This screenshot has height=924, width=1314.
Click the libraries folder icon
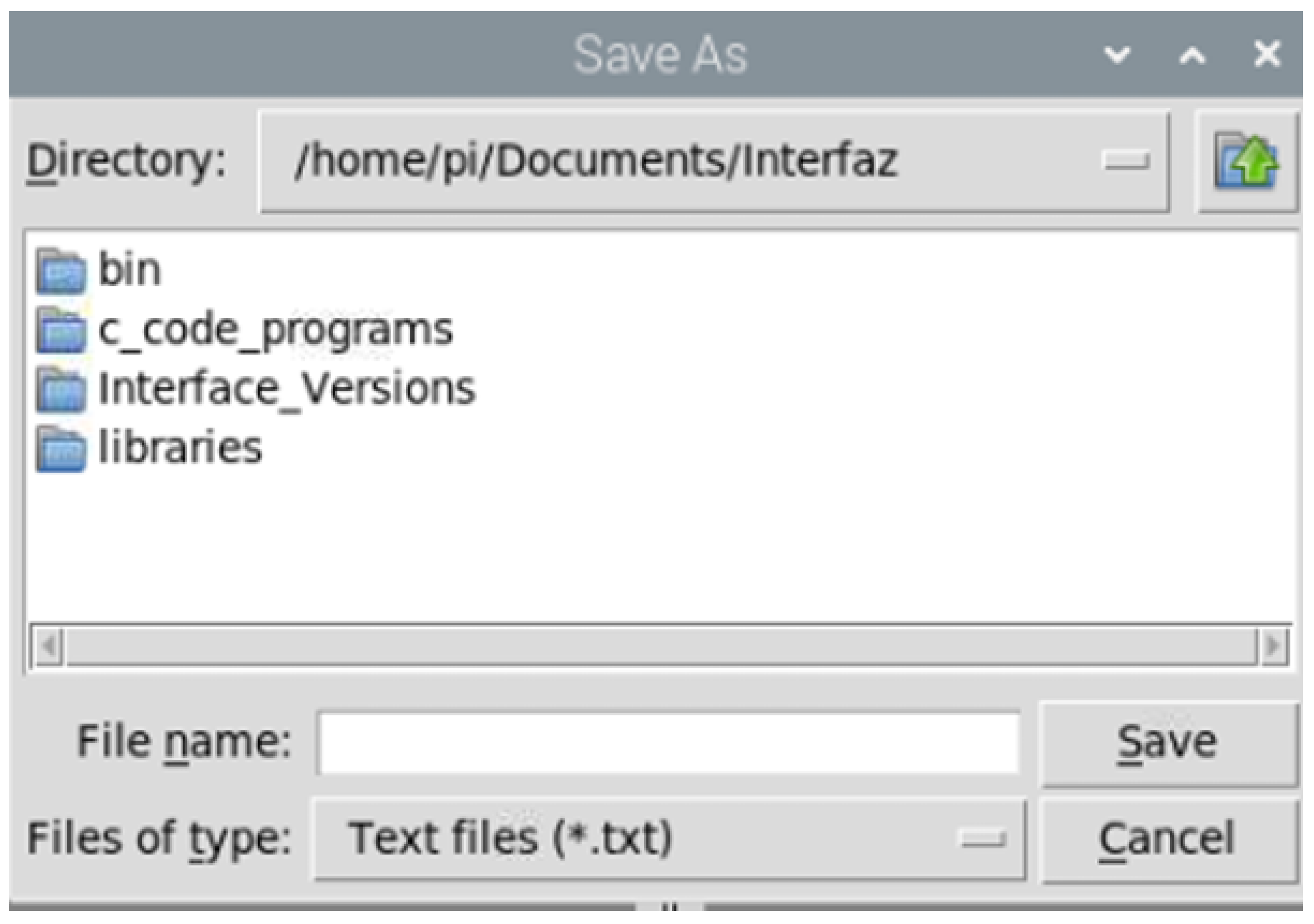[x=61, y=449]
